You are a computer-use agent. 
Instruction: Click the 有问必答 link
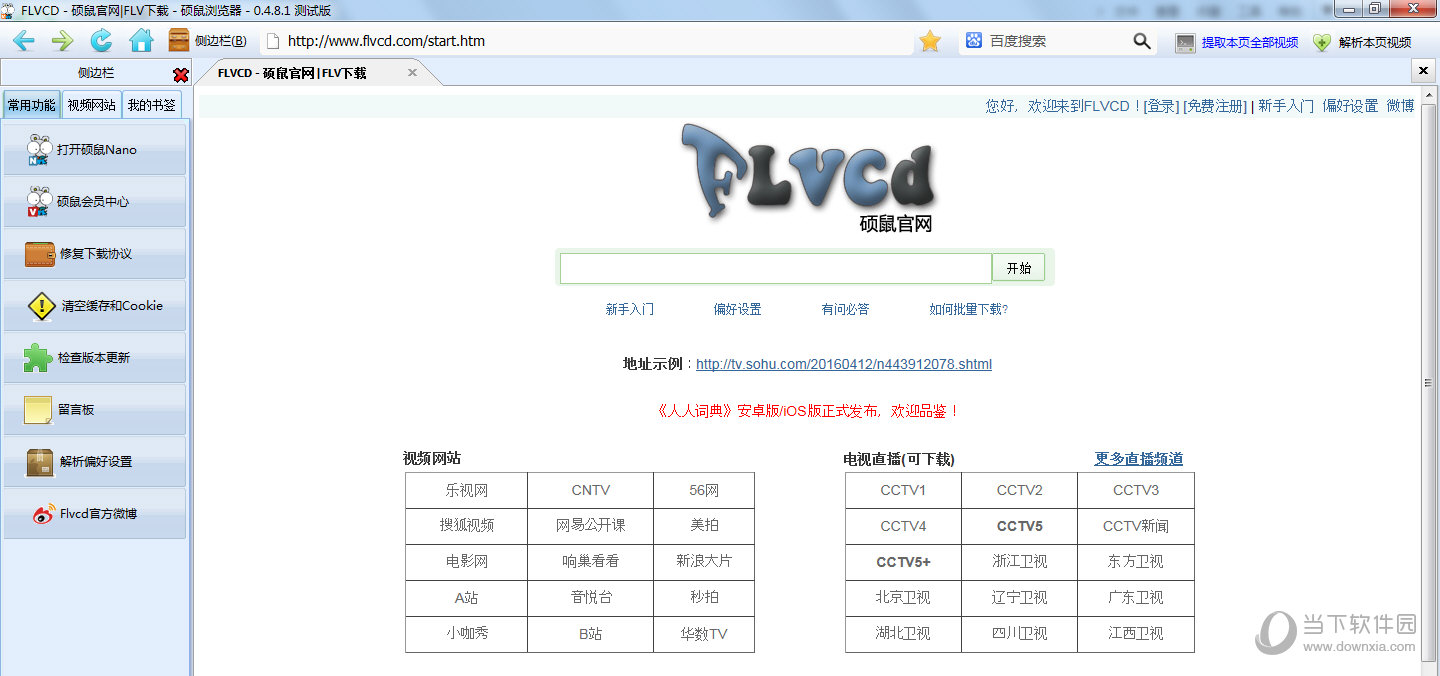point(845,309)
